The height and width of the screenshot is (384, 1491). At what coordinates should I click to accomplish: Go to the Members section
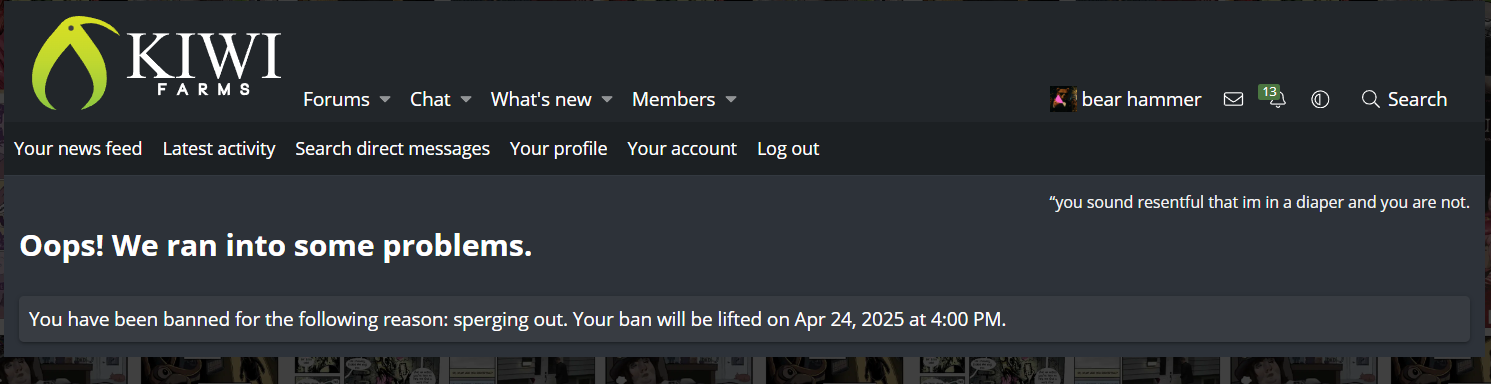coord(673,99)
